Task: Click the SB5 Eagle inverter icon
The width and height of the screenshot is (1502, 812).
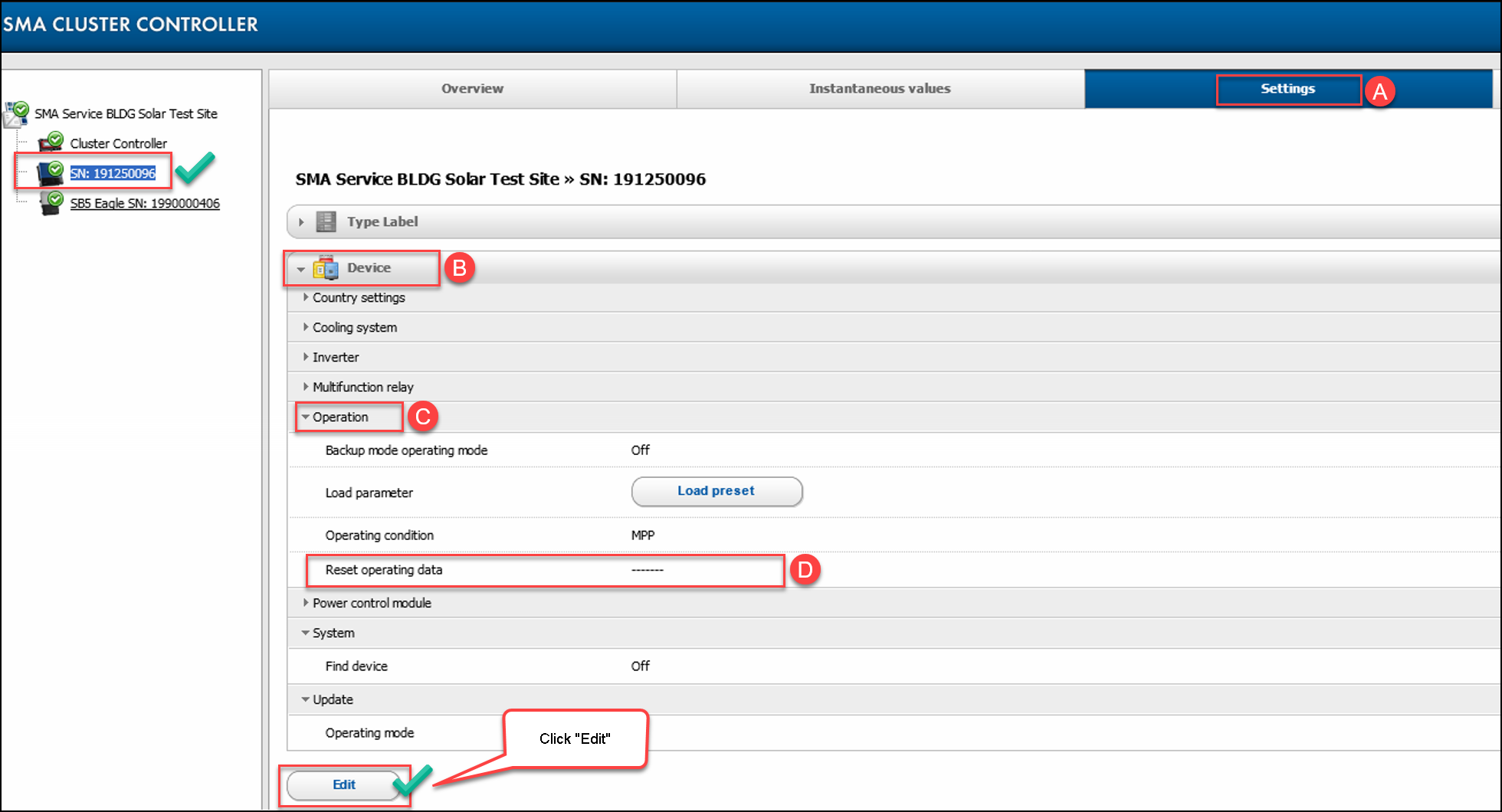Action: 51,203
